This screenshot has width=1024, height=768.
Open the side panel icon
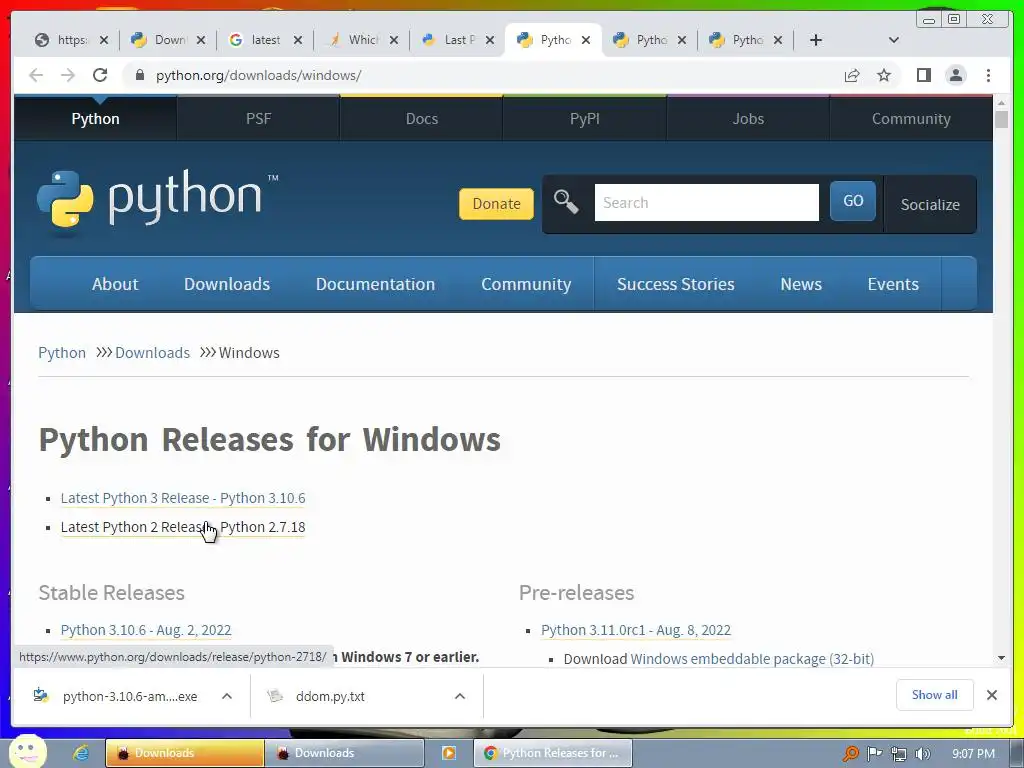(923, 75)
